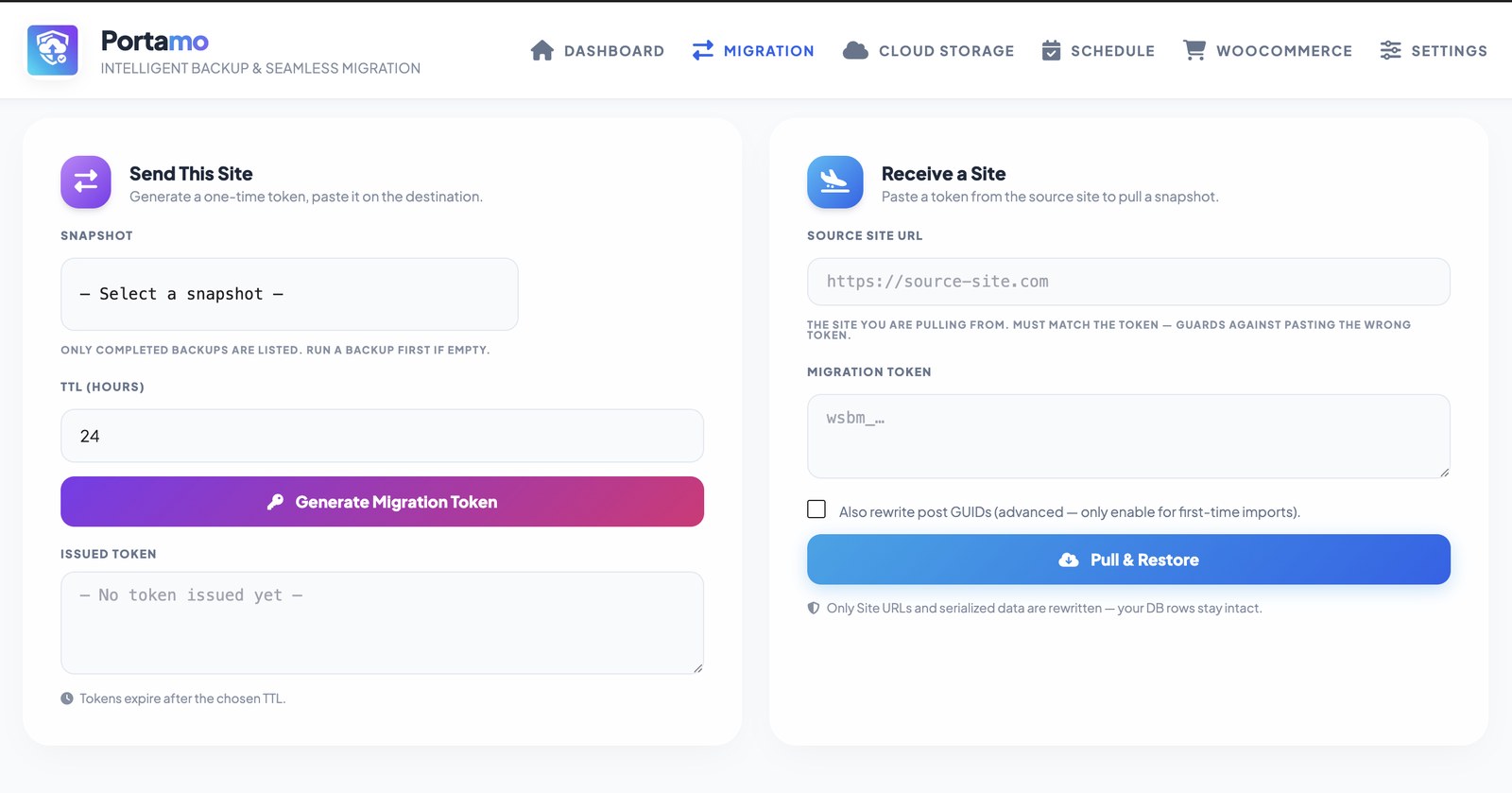Image resolution: width=1512 pixels, height=793 pixels.
Task: Click the Portamo brand name
Action: (x=155, y=41)
